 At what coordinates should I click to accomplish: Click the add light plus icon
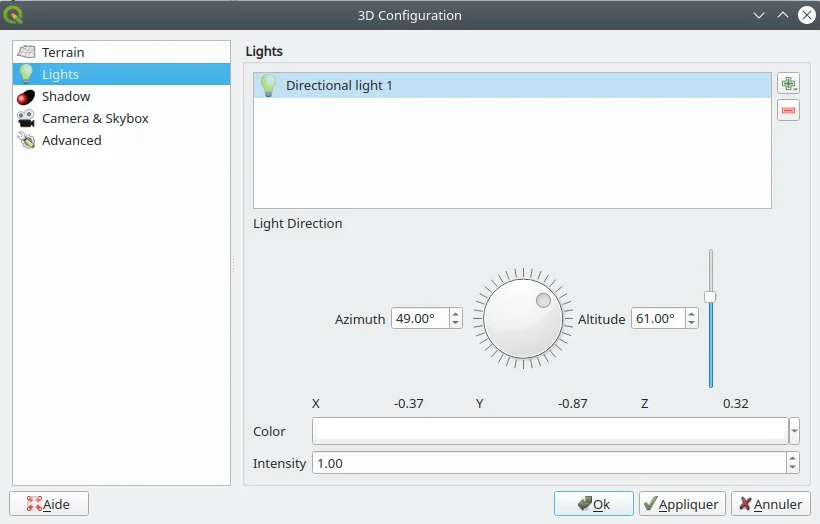pos(788,85)
